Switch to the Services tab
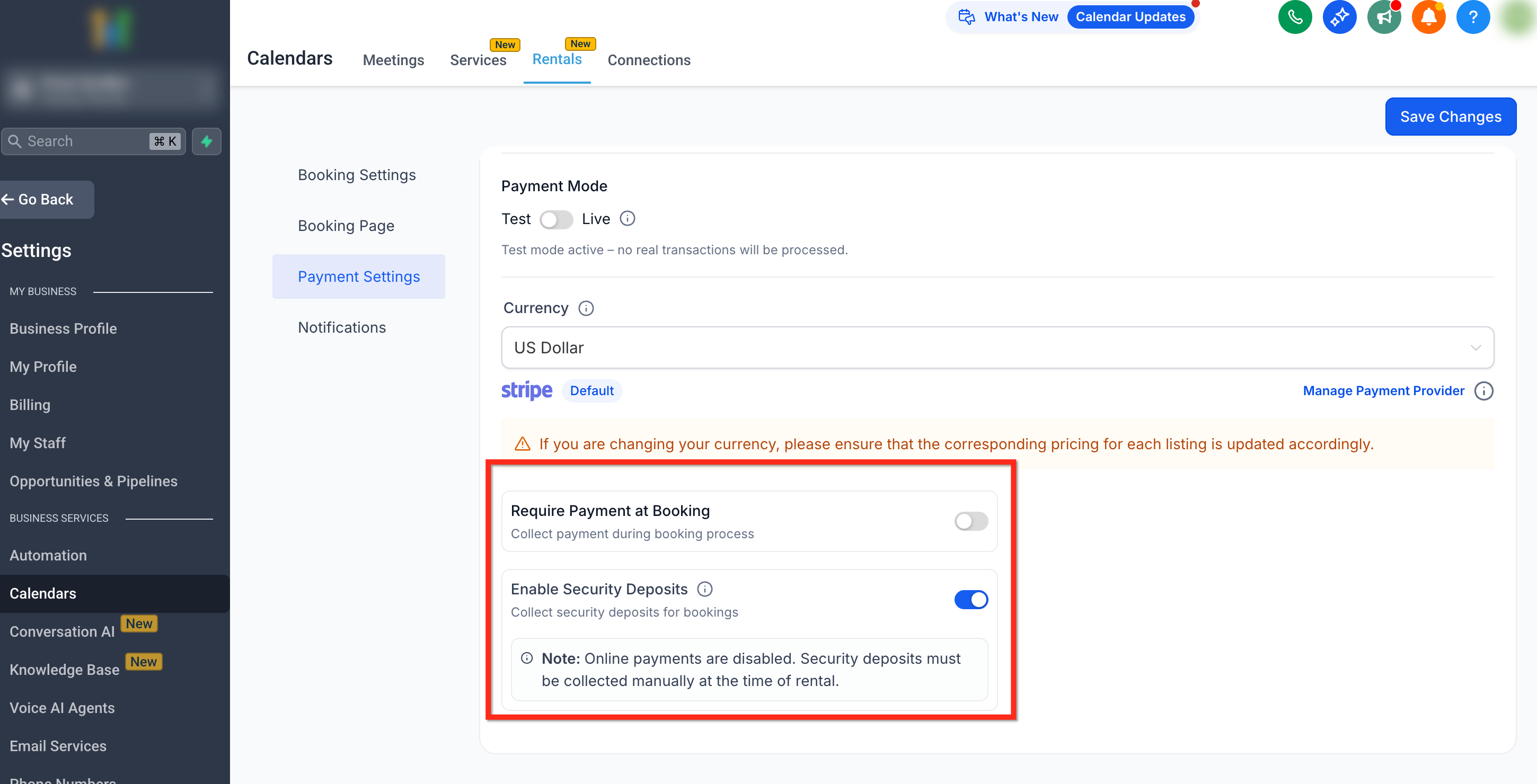The height and width of the screenshot is (784, 1537). 478,60
